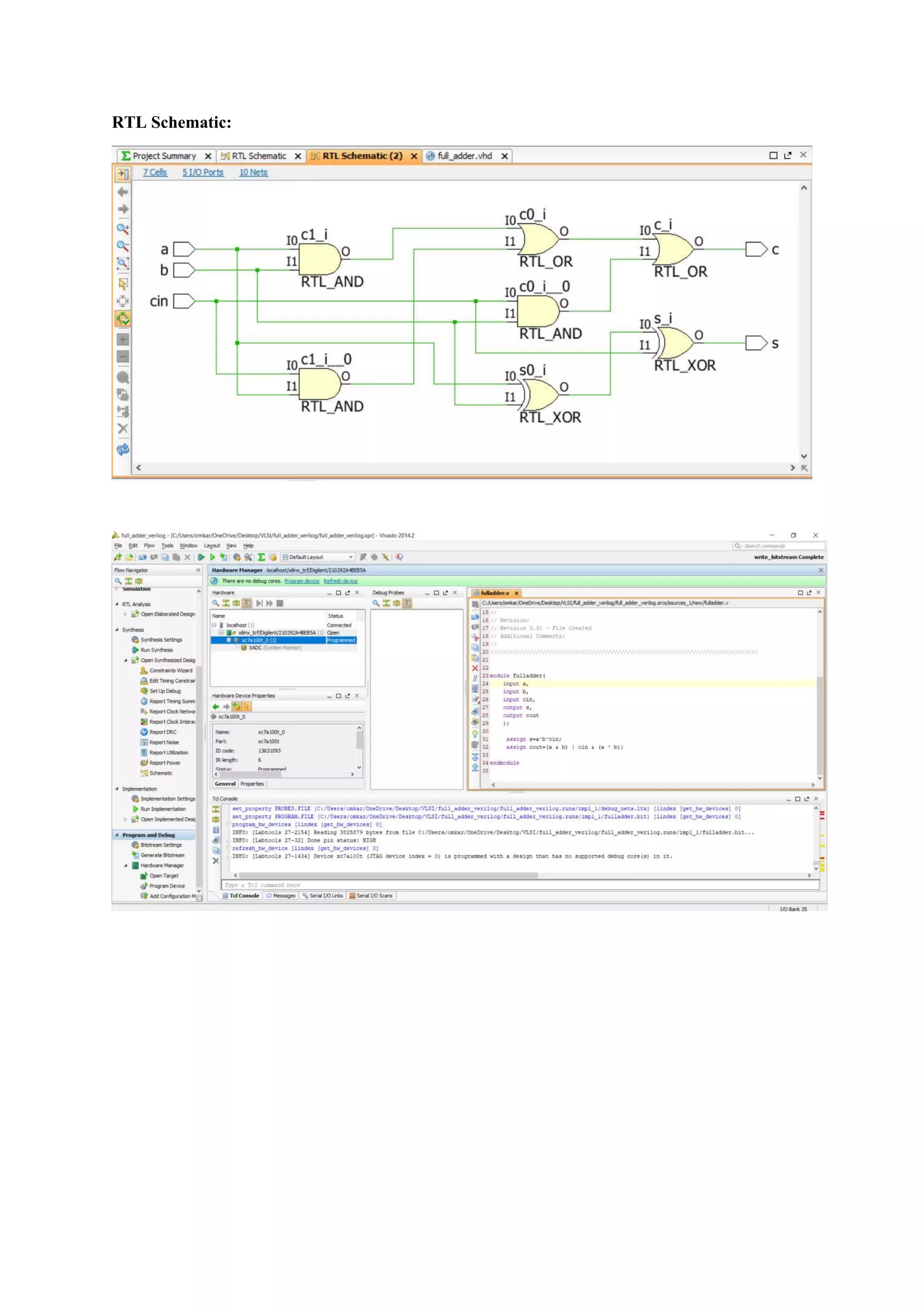The width and height of the screenshot is (924, 1307).
Task: Expand Open Elaborated Design in Flow Navigator
Action: click(125, 614)
